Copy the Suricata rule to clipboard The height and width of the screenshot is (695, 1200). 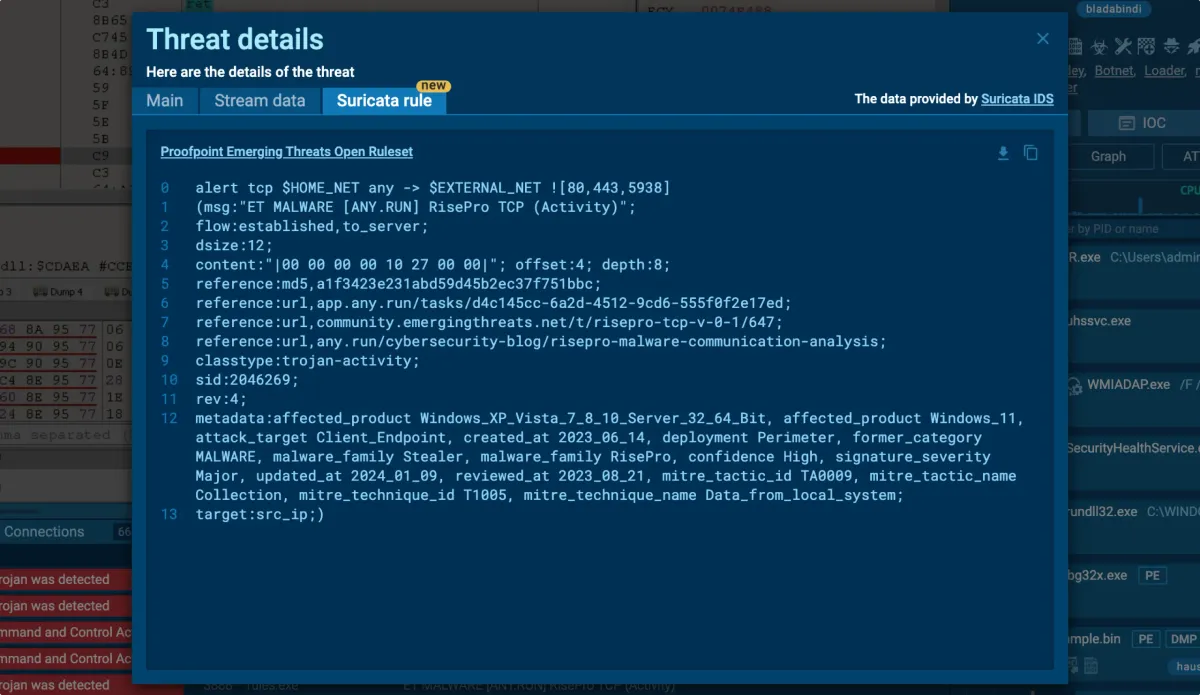pyautogui.click(x=1031, y=153)
